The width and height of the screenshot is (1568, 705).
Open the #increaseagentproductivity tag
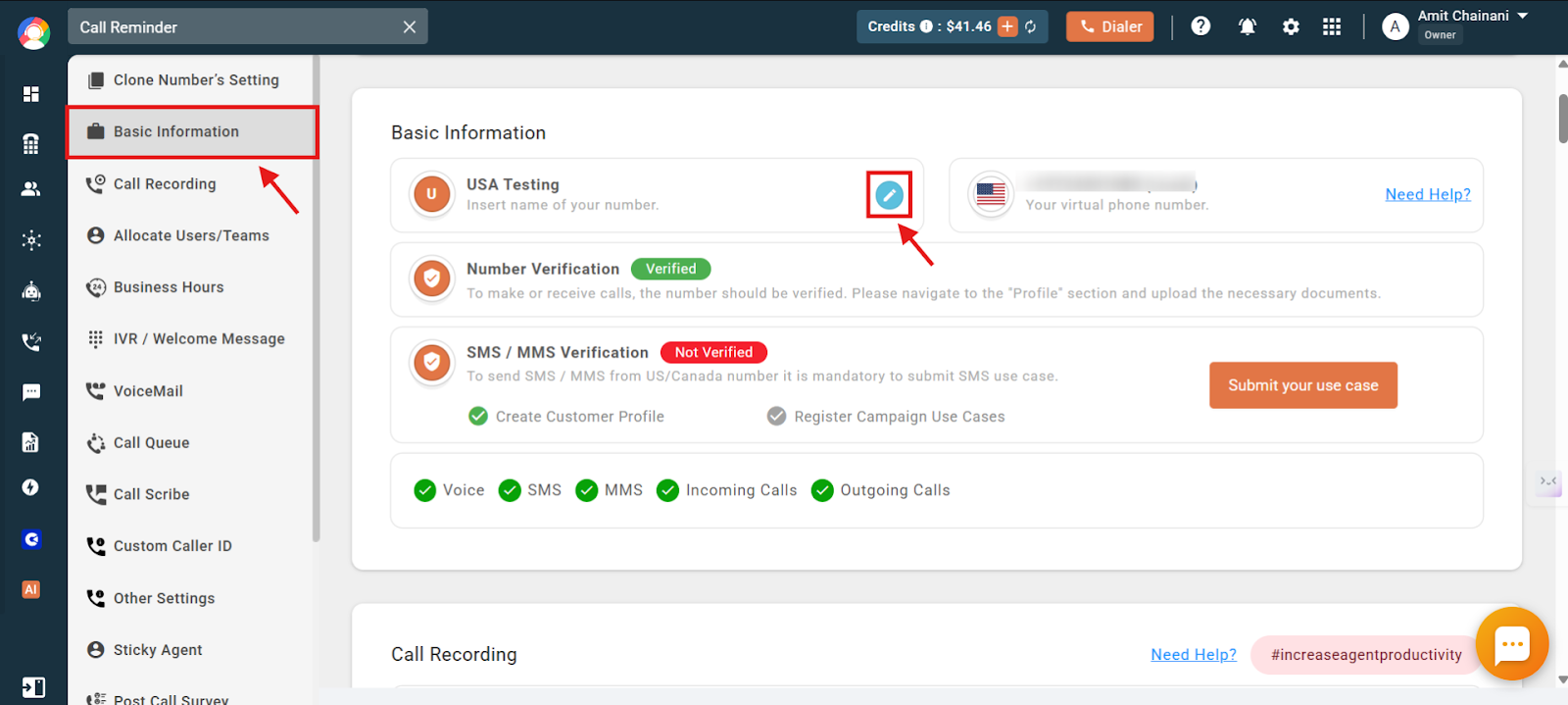1365,655
